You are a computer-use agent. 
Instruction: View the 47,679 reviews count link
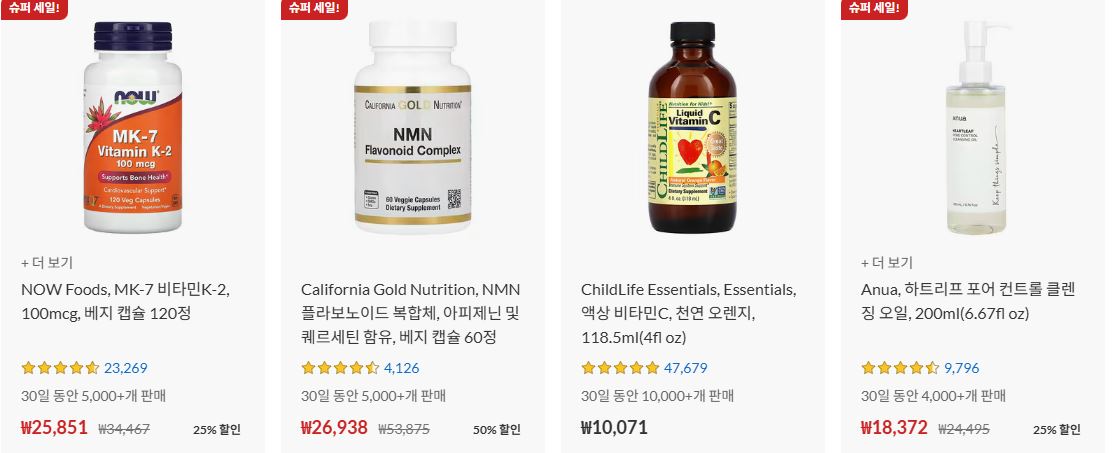point(685,368)
